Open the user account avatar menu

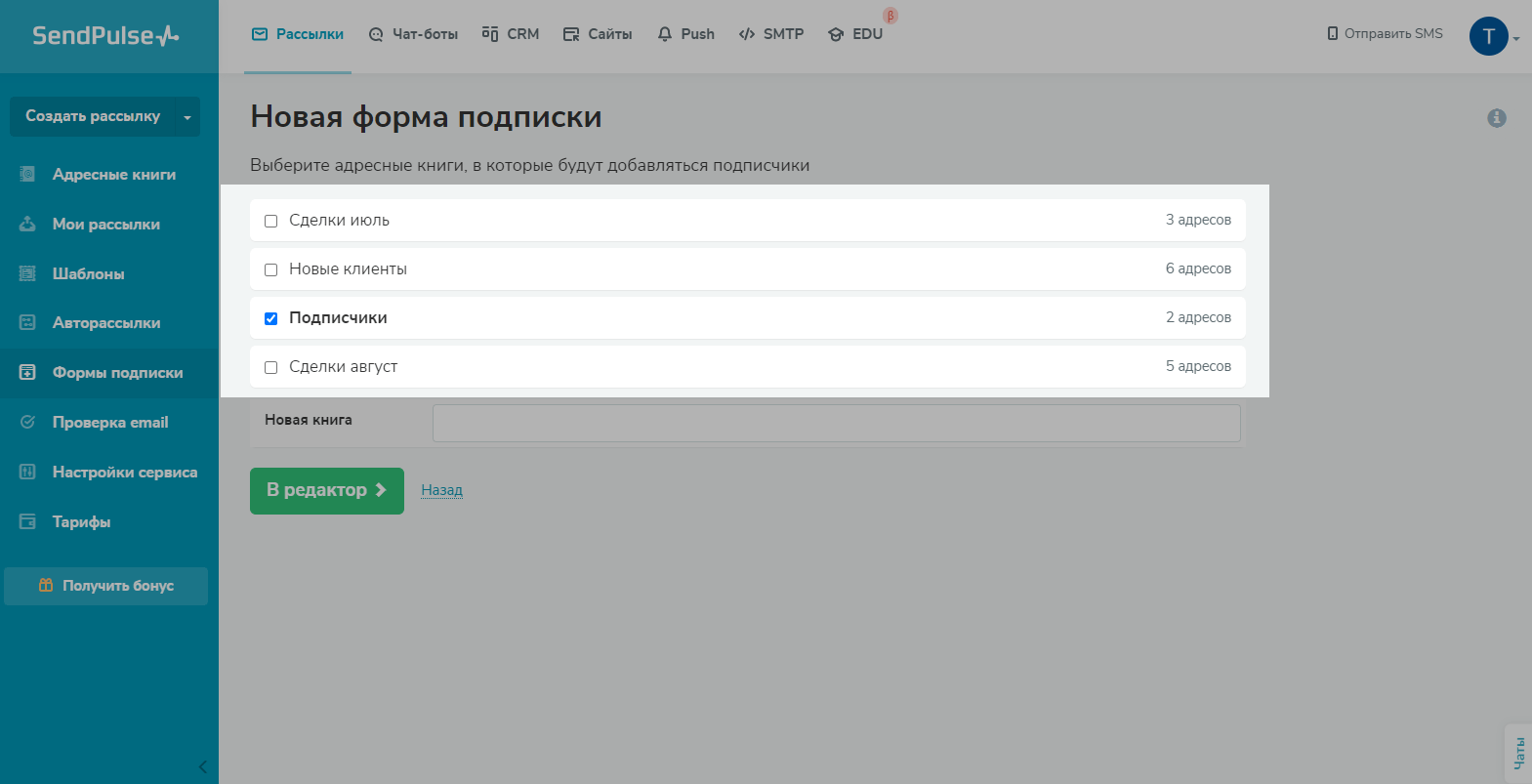pyautogui.click(x=1489, y=37)
